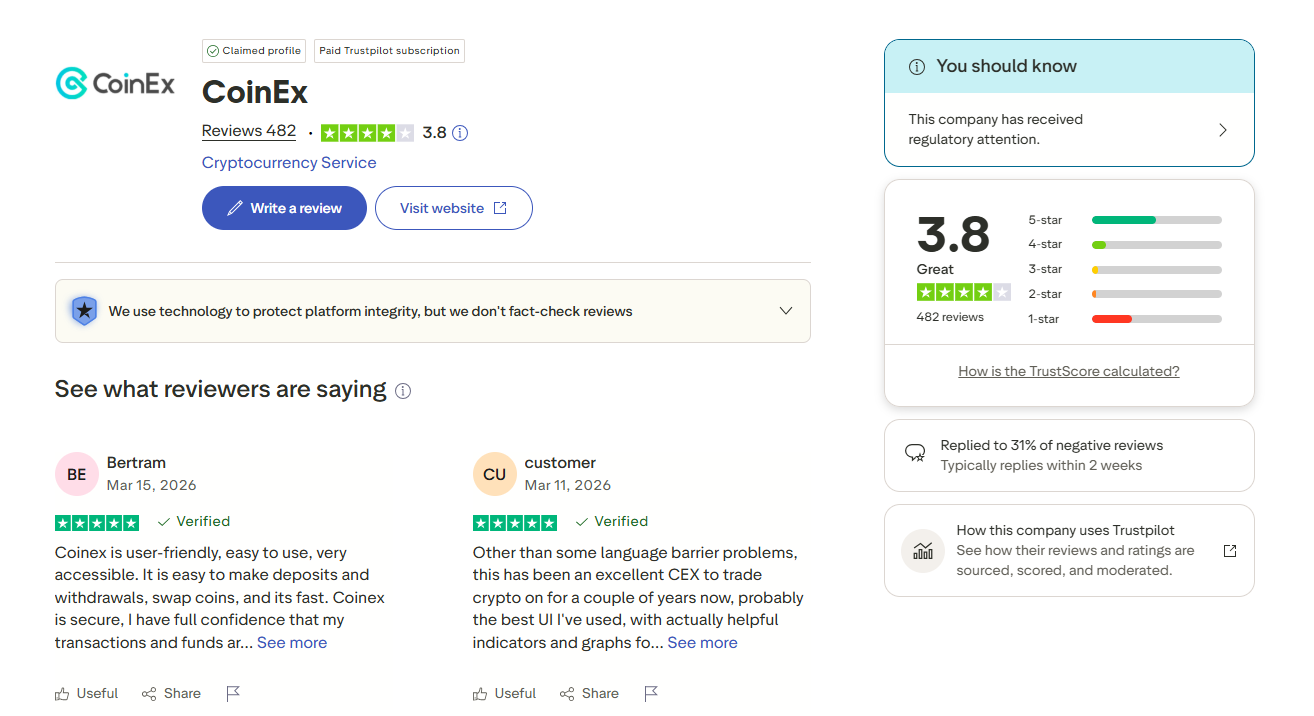The height and width of the screenshot is (716, 1314).
Task: Click the chart icon for How this company uses Trustpilot
Action: (x=923, y=550)
